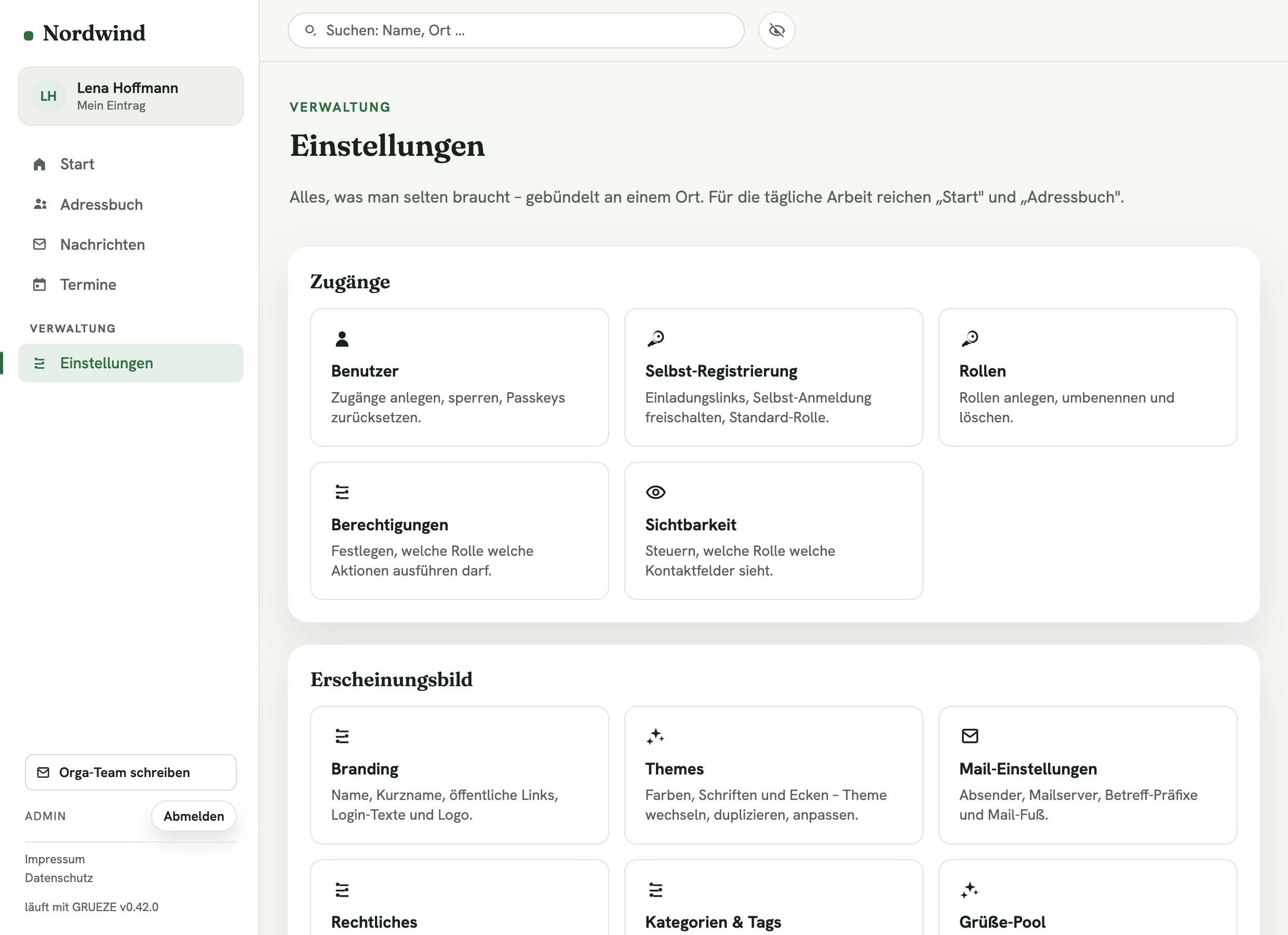
Task: Click the envelope icon above Mail-Einstellungen
Action: (x=970, y=736)
